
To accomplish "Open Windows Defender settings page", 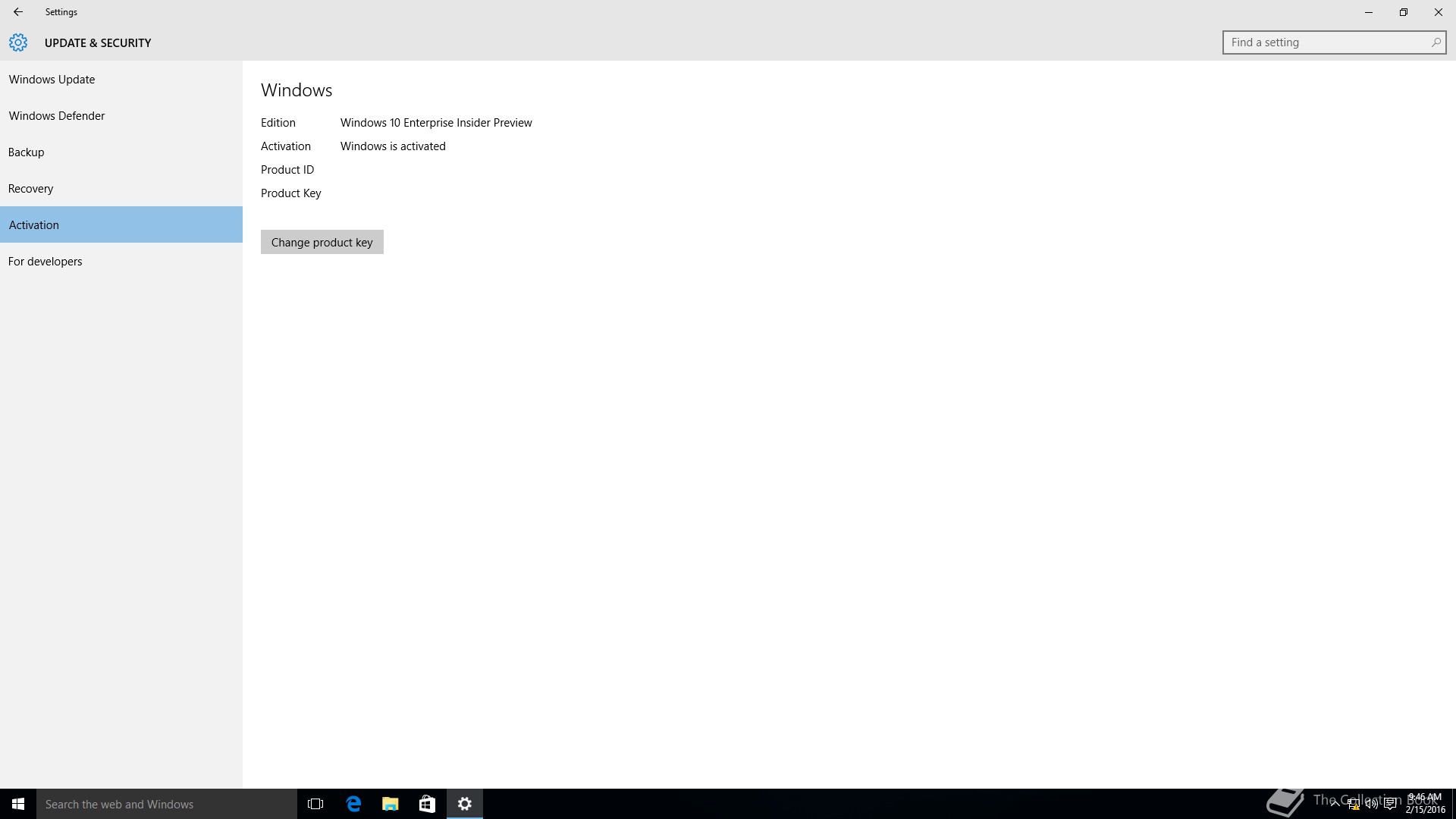I will pyautogui.click(x=57, y=116).
